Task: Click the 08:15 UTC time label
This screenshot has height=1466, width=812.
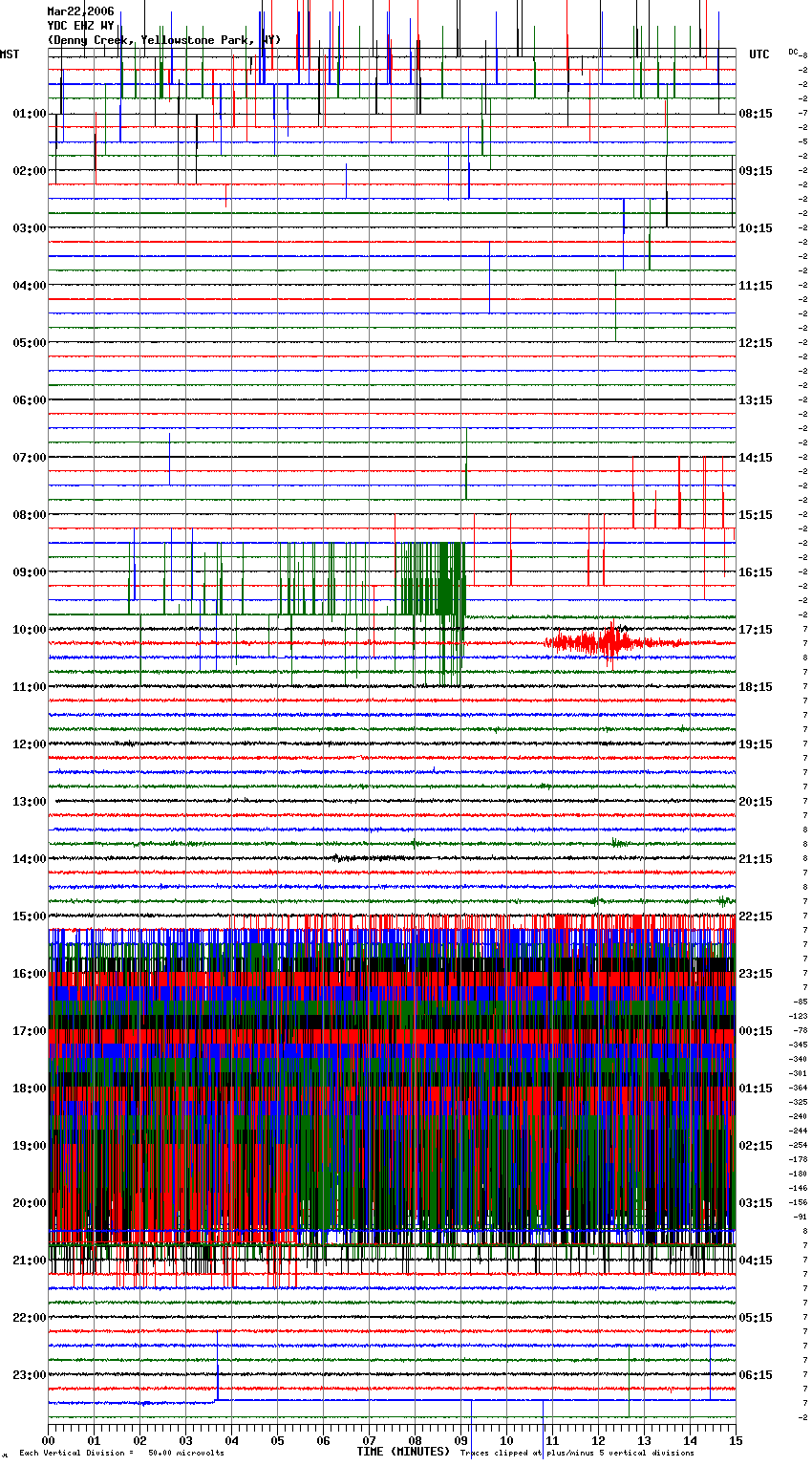Action: (x=756, y=114)
